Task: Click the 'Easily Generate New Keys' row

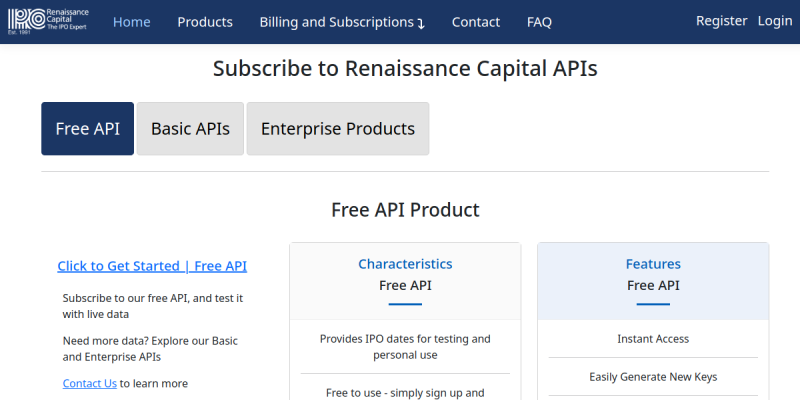Action: click(653, 377)
